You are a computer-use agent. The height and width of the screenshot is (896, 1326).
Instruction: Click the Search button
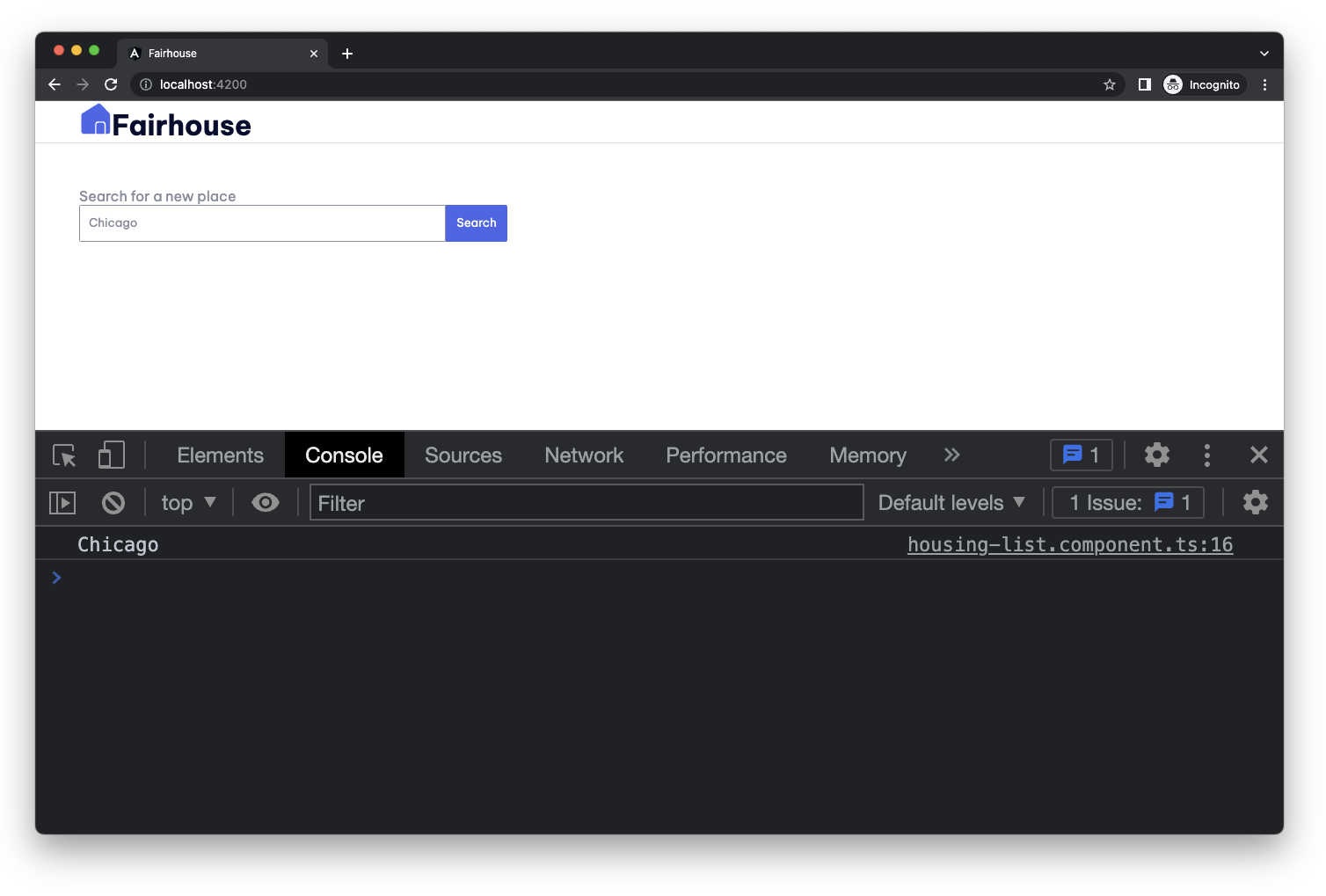[476, 222]
